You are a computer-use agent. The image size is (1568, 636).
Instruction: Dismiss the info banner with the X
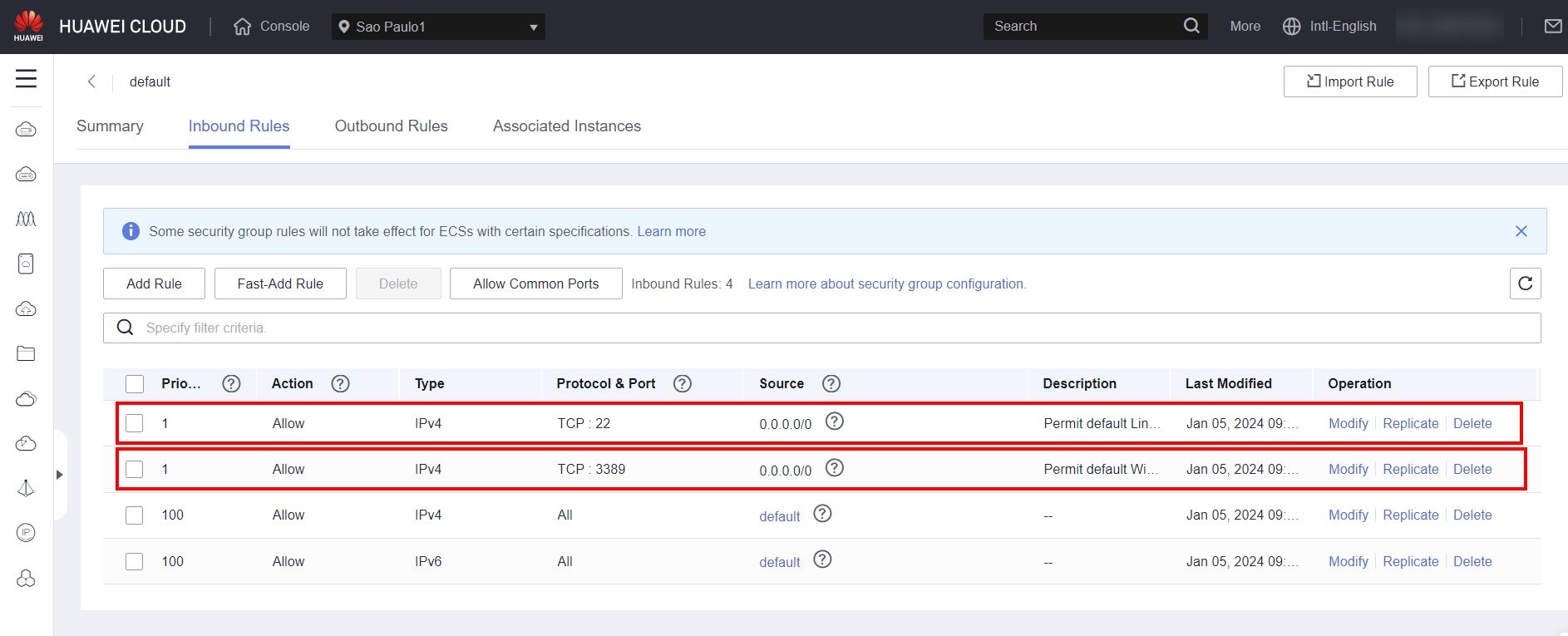coord(1521,231)
